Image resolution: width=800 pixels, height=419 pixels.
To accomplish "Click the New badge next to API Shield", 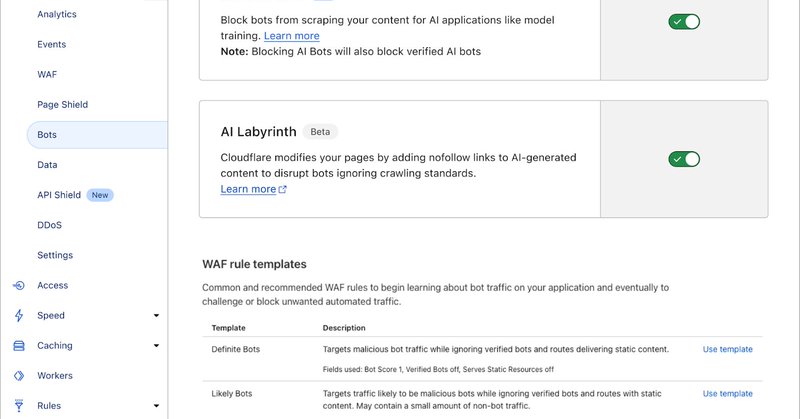I will (x=100, y=195).
